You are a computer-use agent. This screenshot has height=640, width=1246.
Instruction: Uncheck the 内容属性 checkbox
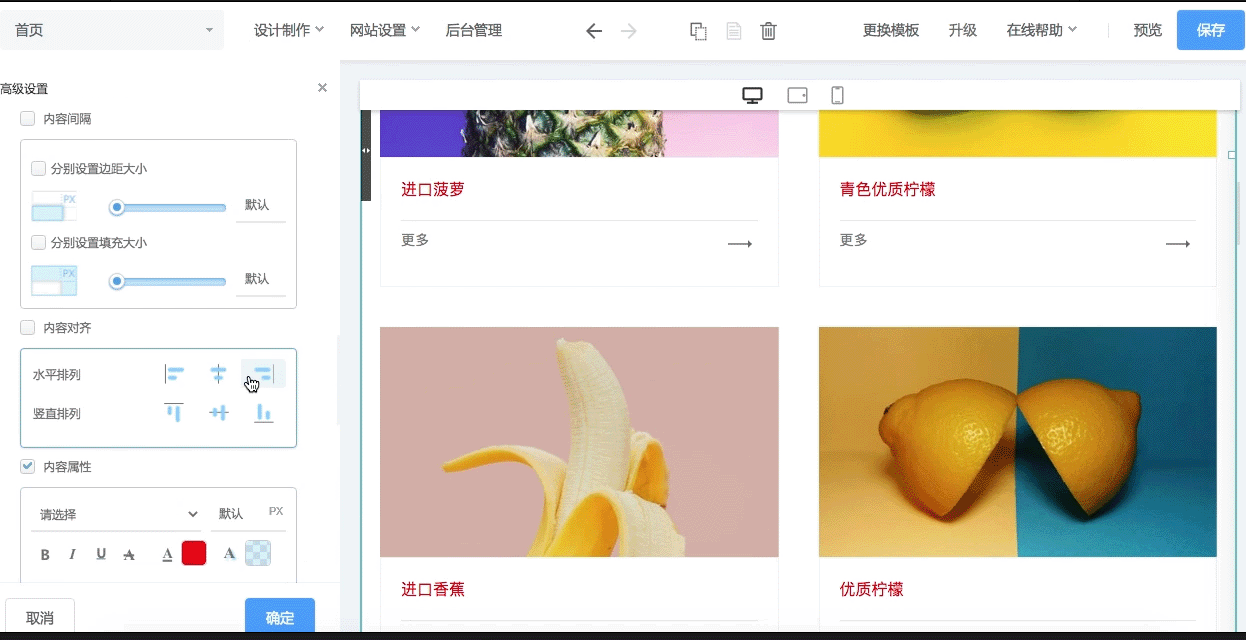pyautogui.click(x=28, y=467)
